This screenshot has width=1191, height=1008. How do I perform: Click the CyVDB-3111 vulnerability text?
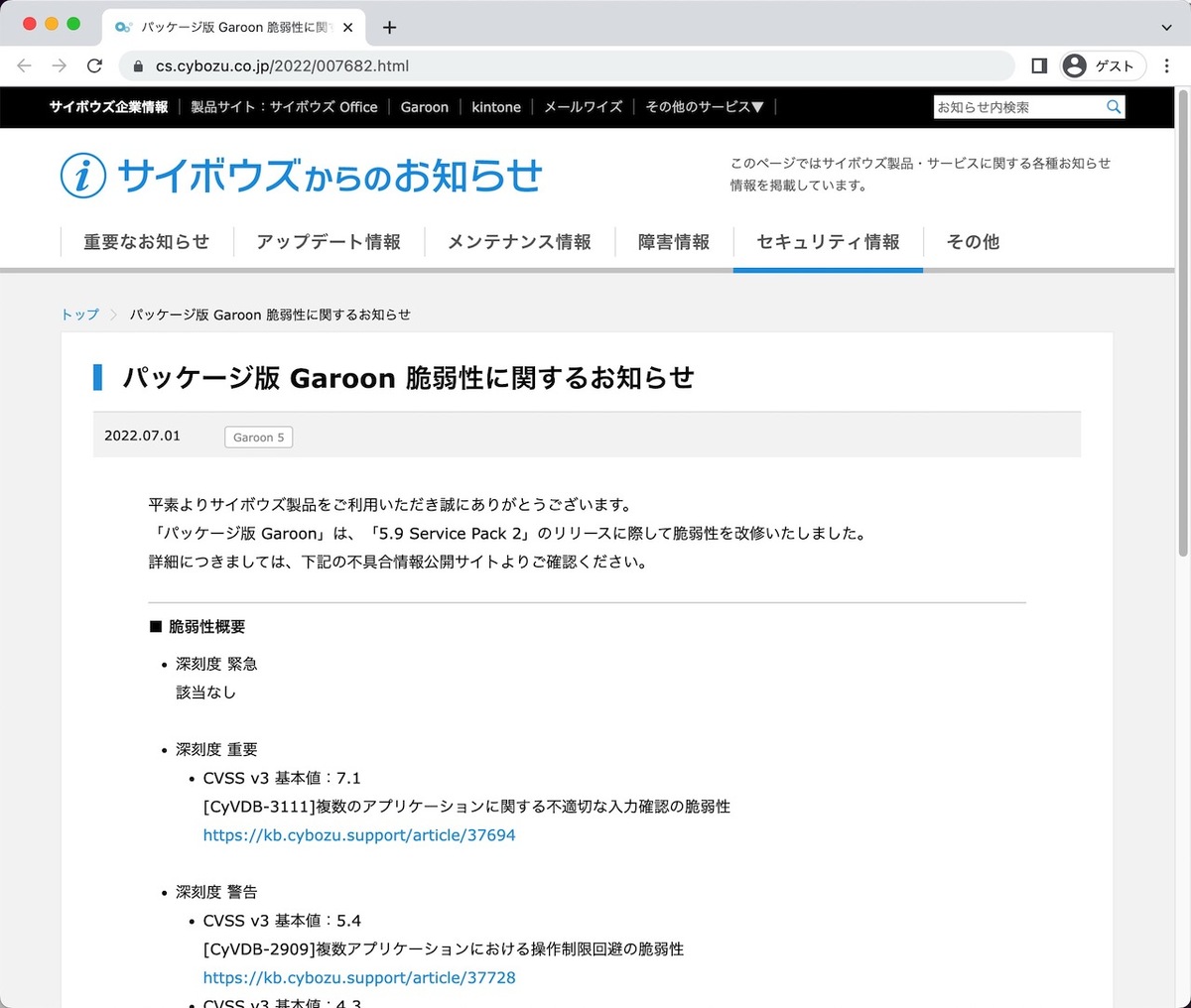coord(466,807)
